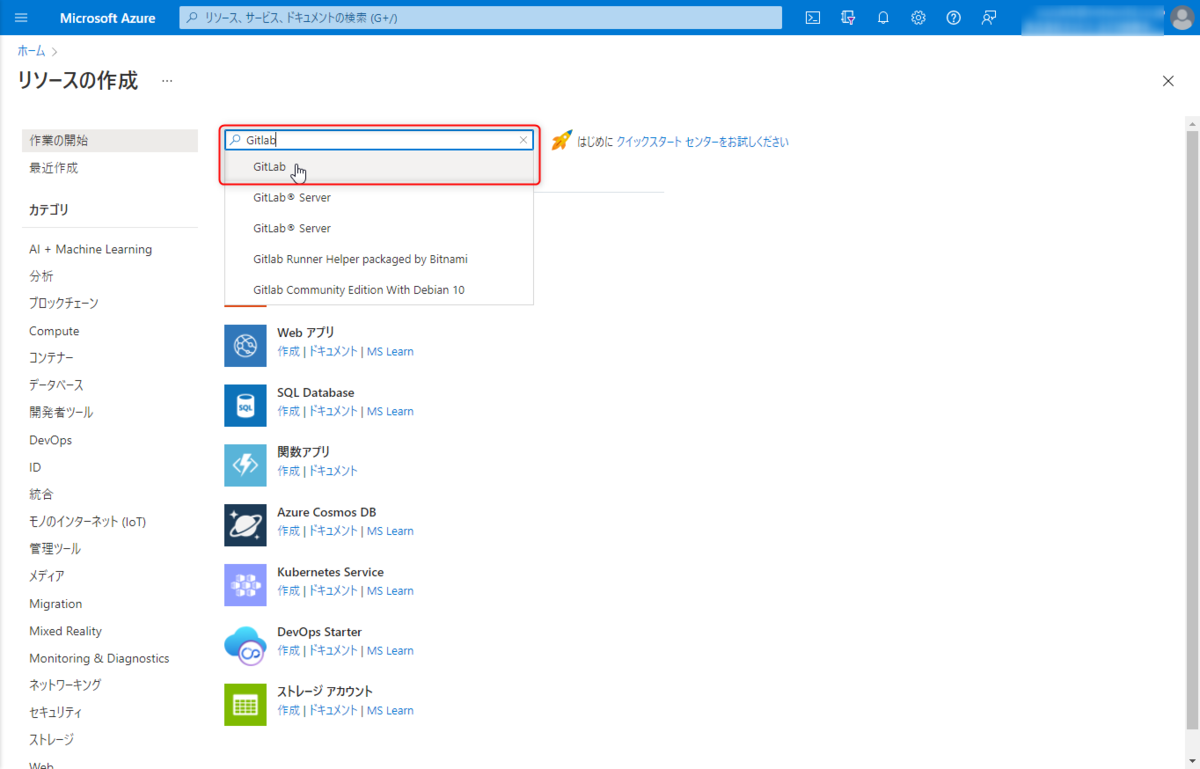The height and width of the screenshot is (769, 1200).
Task: Open 分析 category
Action: 41,276
